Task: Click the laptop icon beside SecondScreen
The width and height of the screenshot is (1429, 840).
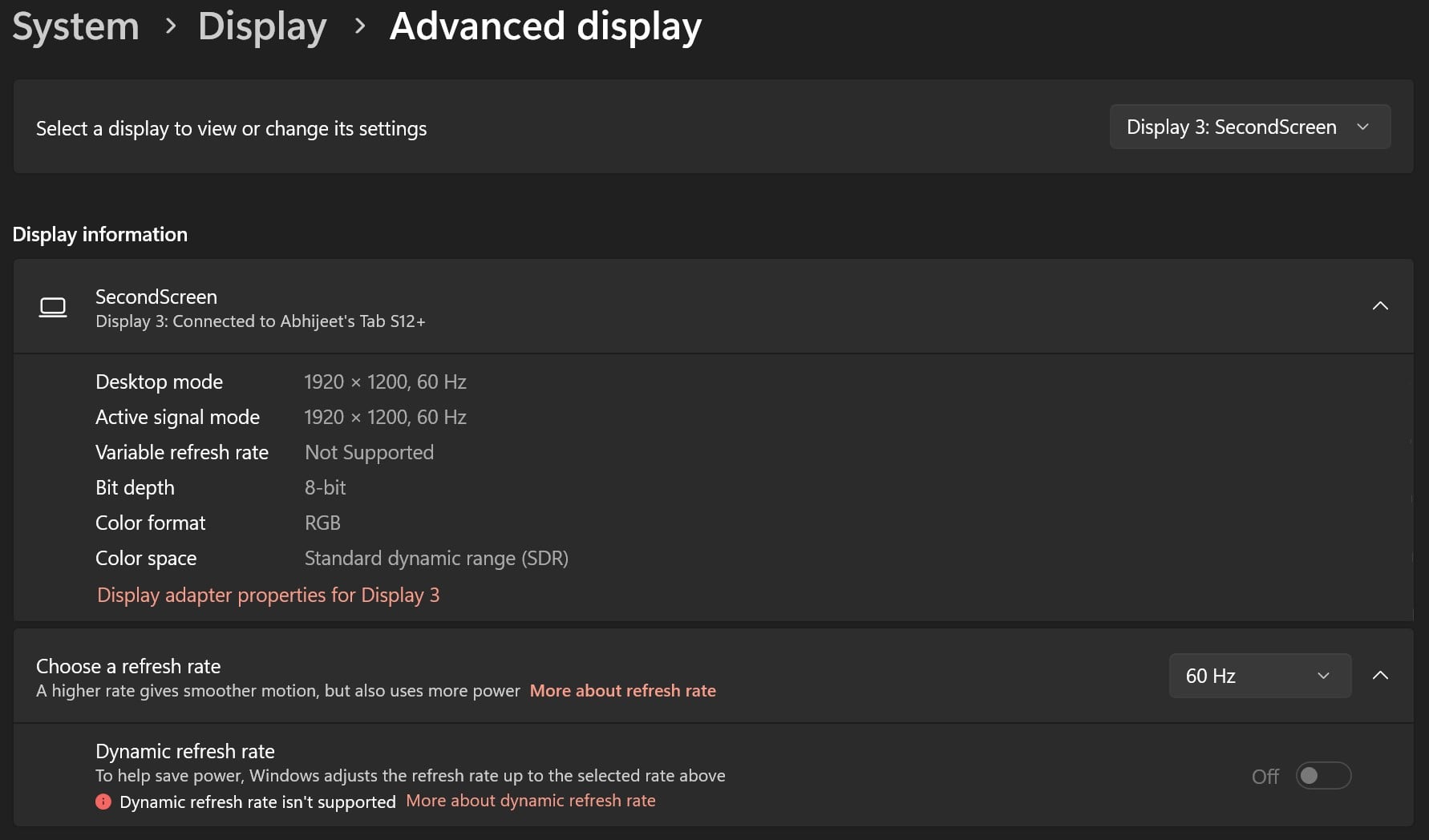Action: 53,307
